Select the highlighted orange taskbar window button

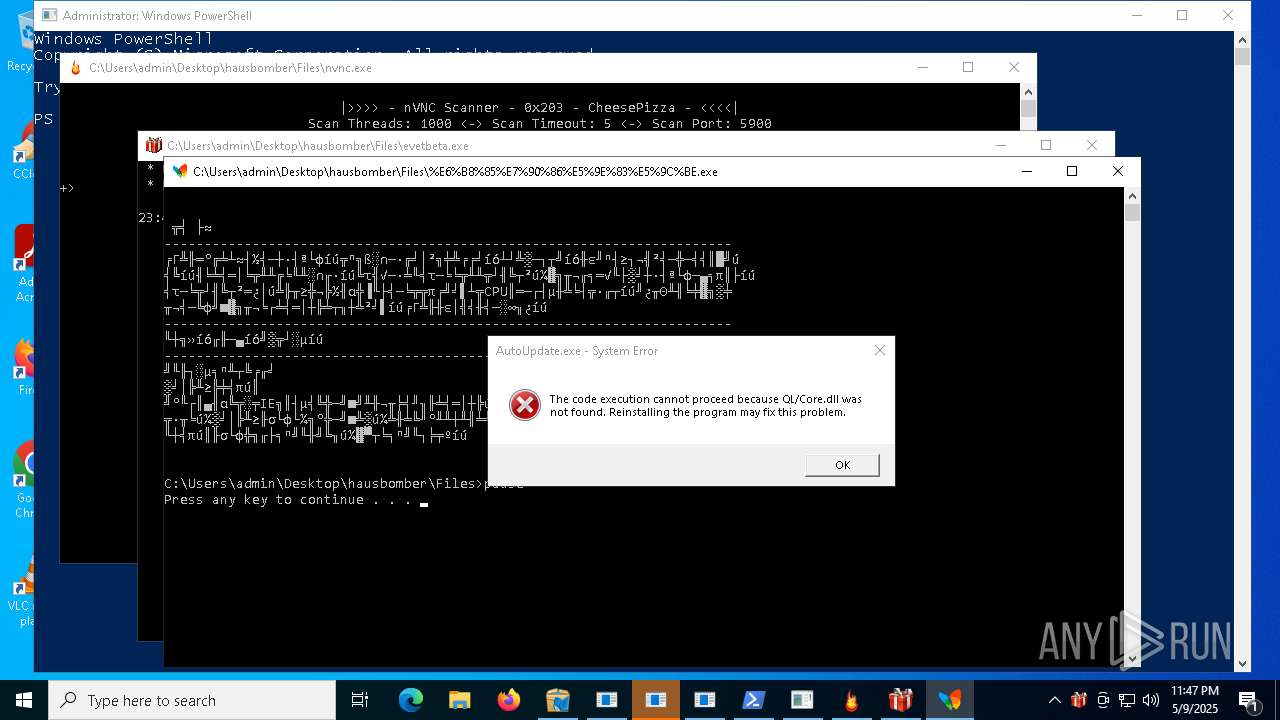click(x=655, y=700)
